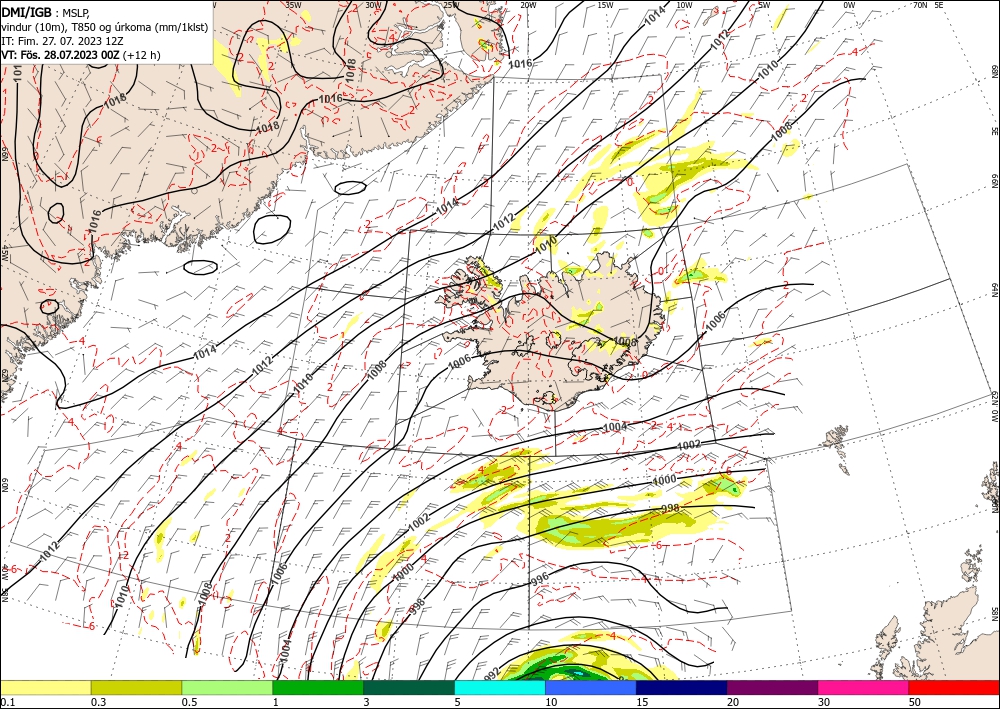Viewport: 1000px width, 709px height.
Task: Click the '30W' longitude label
Action: pyautogui.click(x=374, y=5)
